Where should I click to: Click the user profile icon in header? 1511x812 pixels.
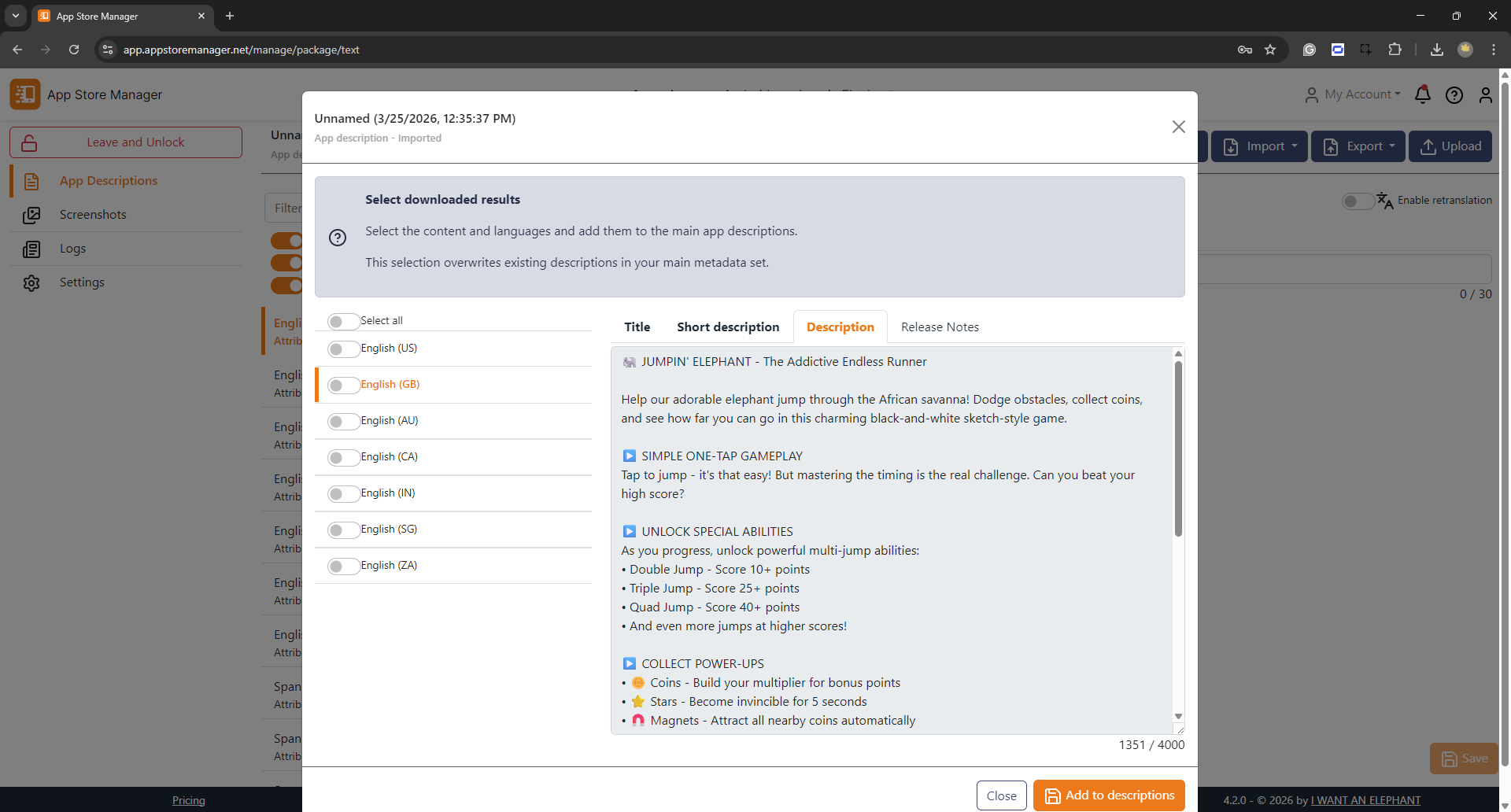(1485, 95)
